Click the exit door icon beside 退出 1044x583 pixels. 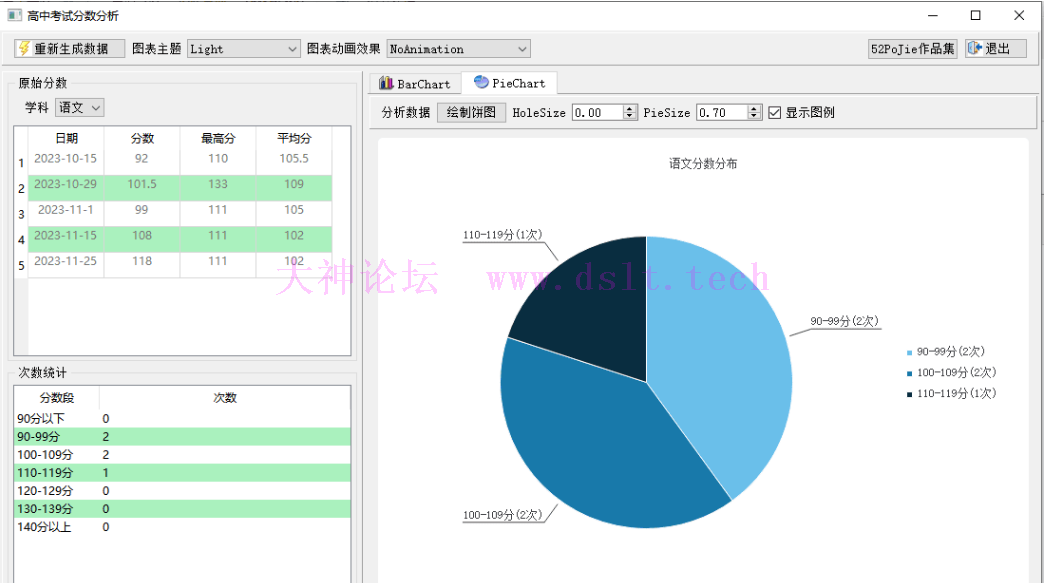pos(974,48)
